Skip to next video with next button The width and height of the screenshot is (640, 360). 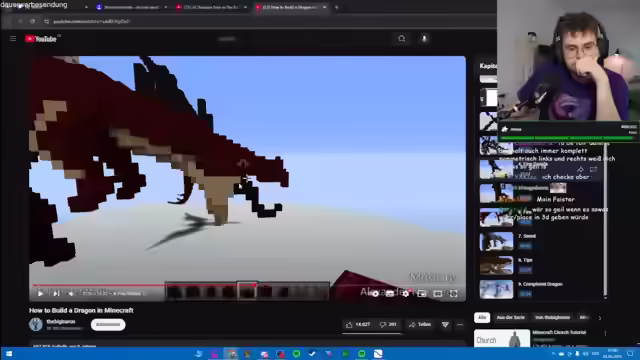coord(56,293)
